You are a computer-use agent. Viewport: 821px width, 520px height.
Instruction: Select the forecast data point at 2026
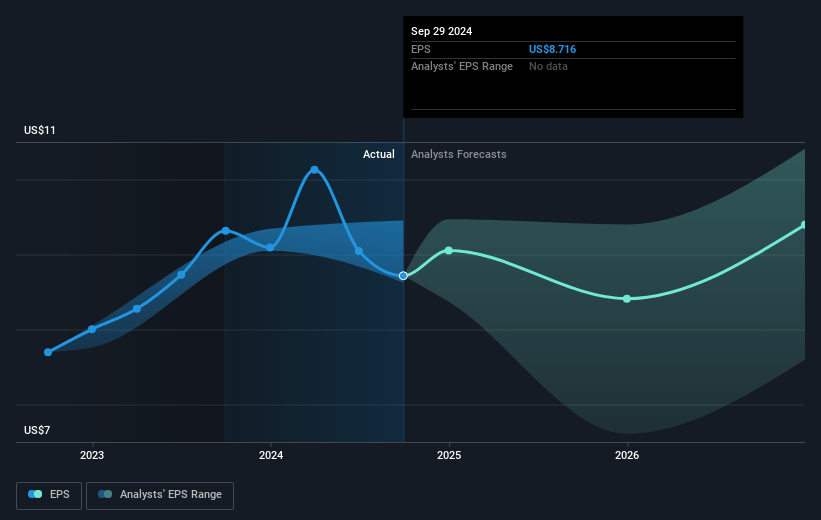627,299
